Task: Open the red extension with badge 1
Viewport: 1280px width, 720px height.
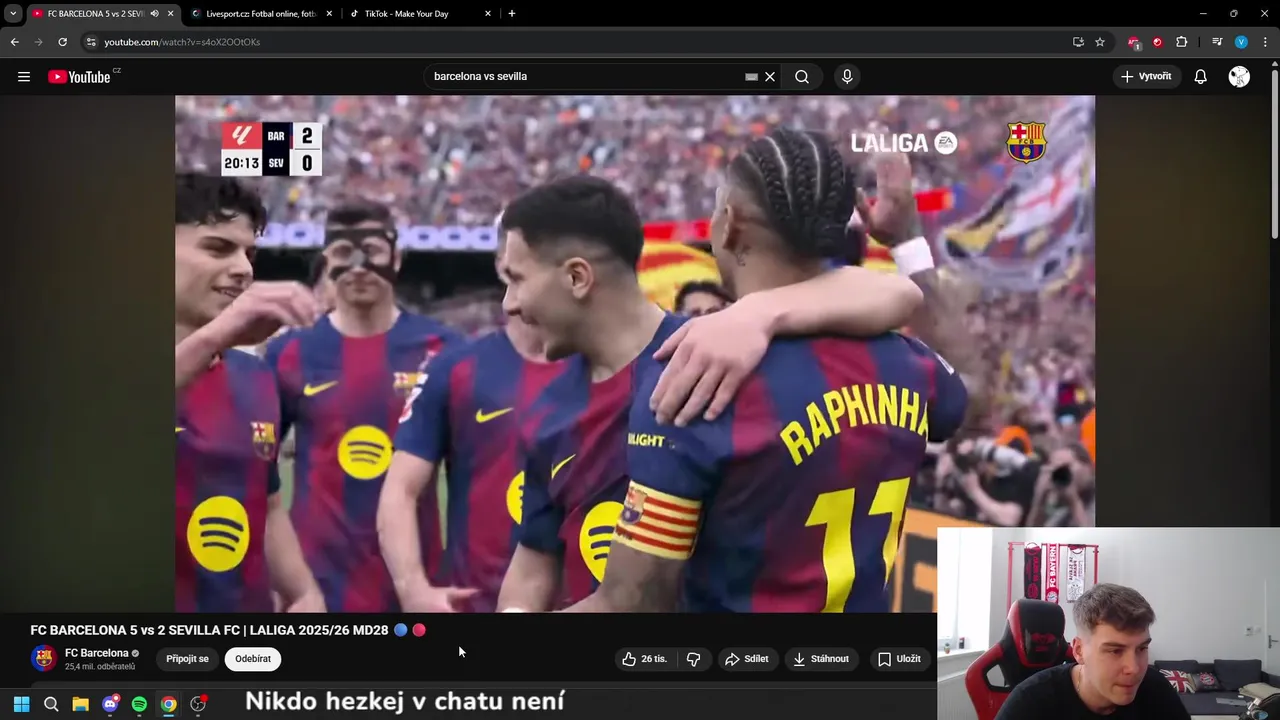Action: coord(1134,42)
